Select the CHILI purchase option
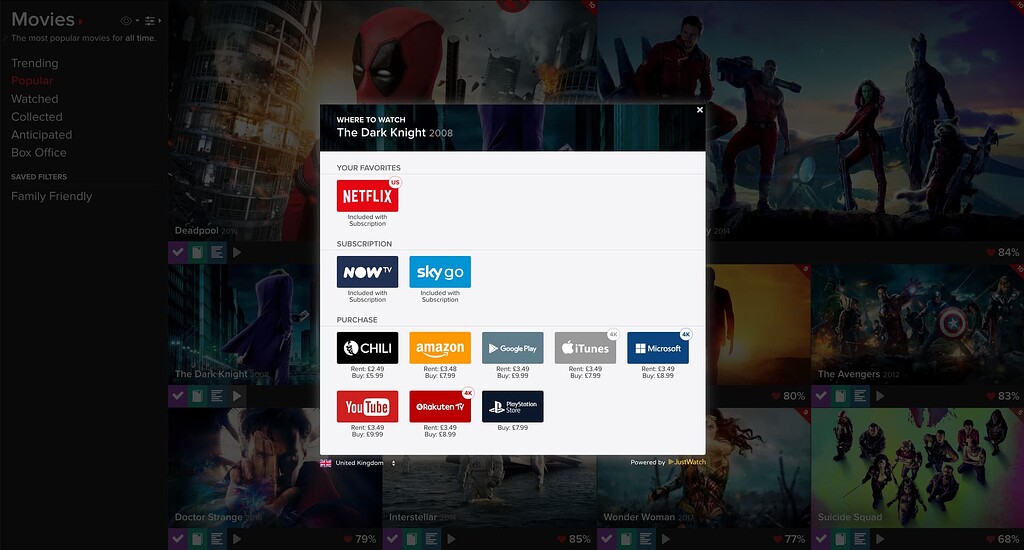The height and width of the screenshot is (550, 1024). [x=367, y=348]
